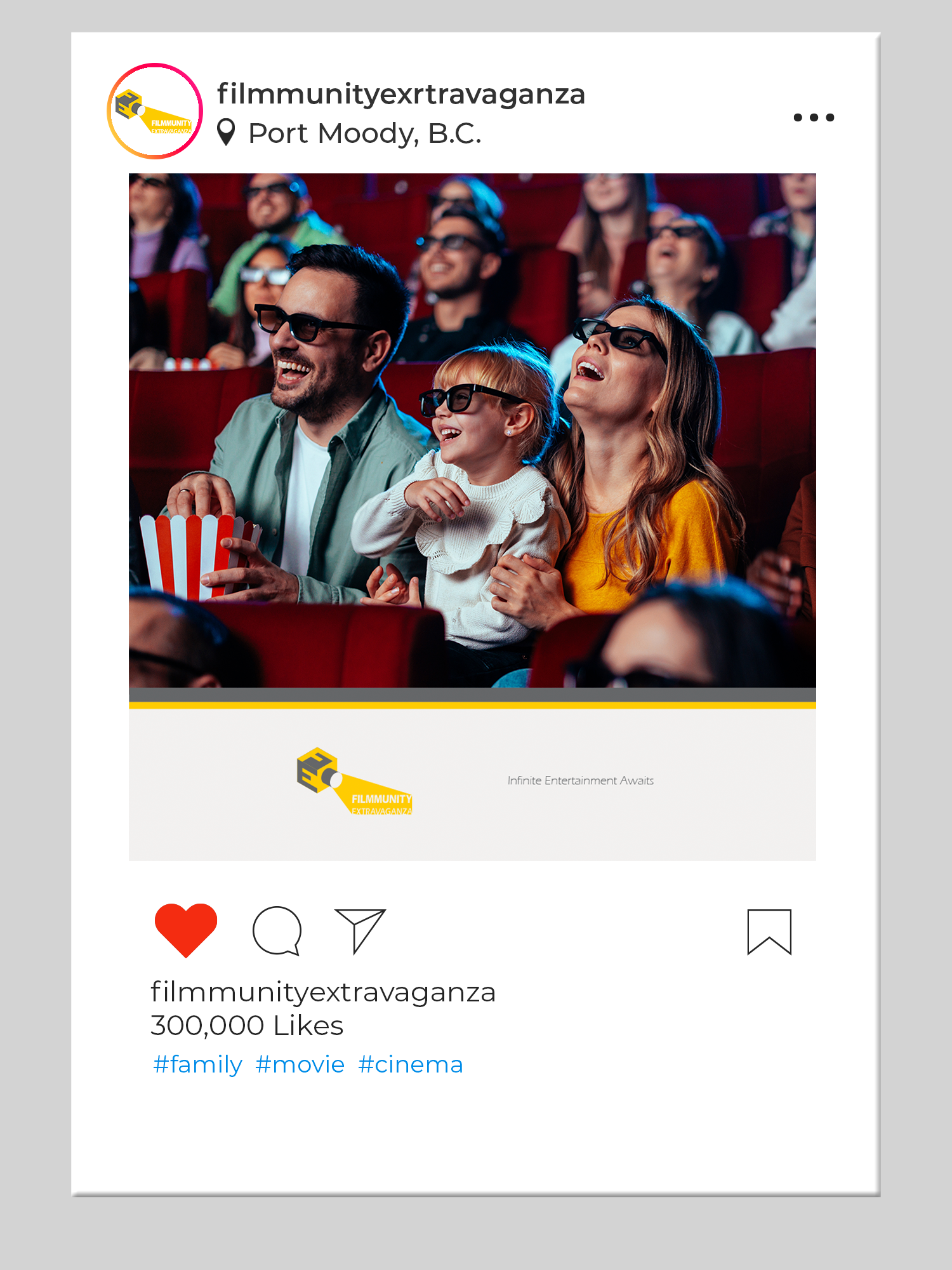
Task: Select the #family hashtag
Action: point(197,1065)
